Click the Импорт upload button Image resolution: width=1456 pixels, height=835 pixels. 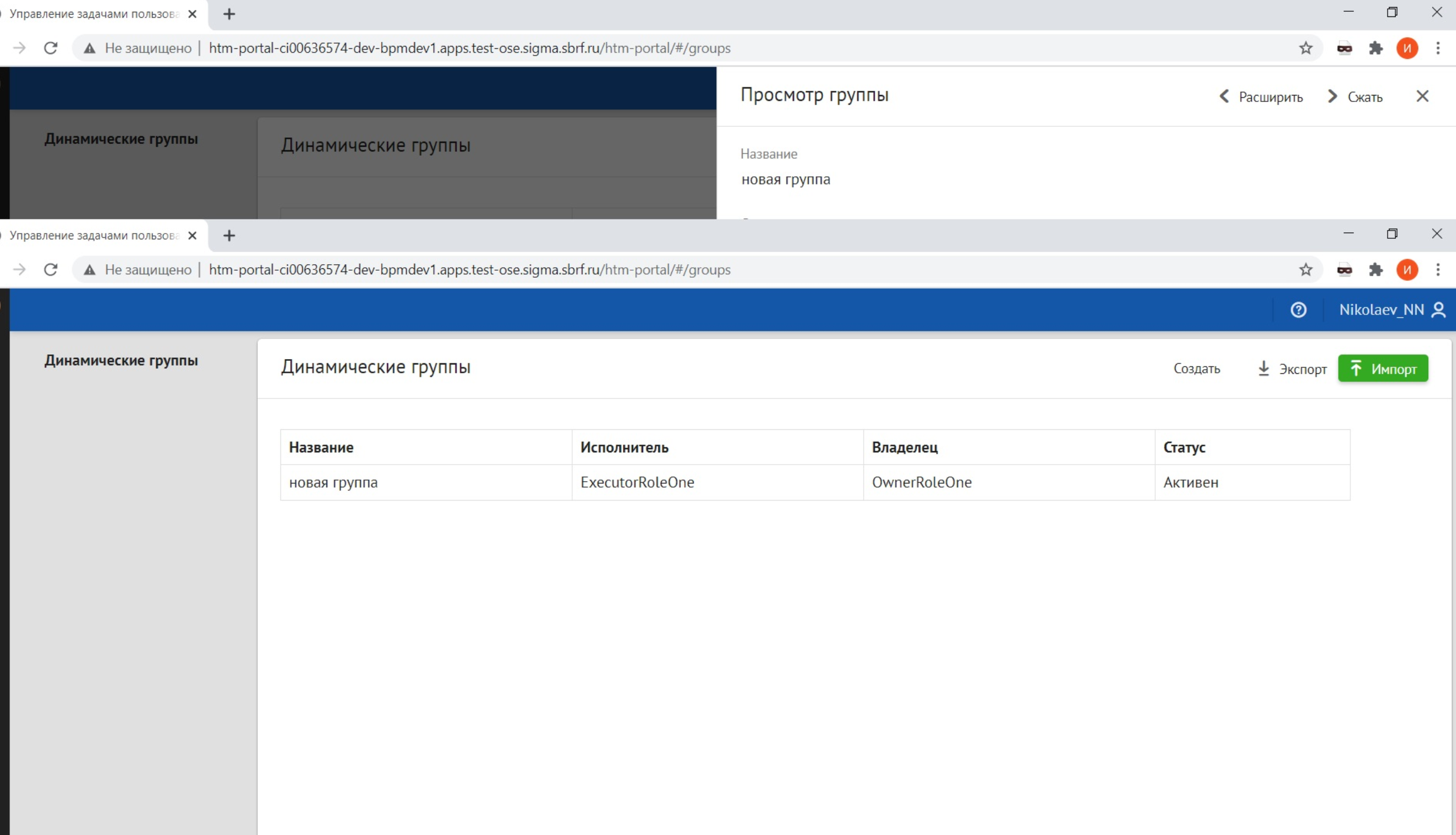coord(1384,368)
